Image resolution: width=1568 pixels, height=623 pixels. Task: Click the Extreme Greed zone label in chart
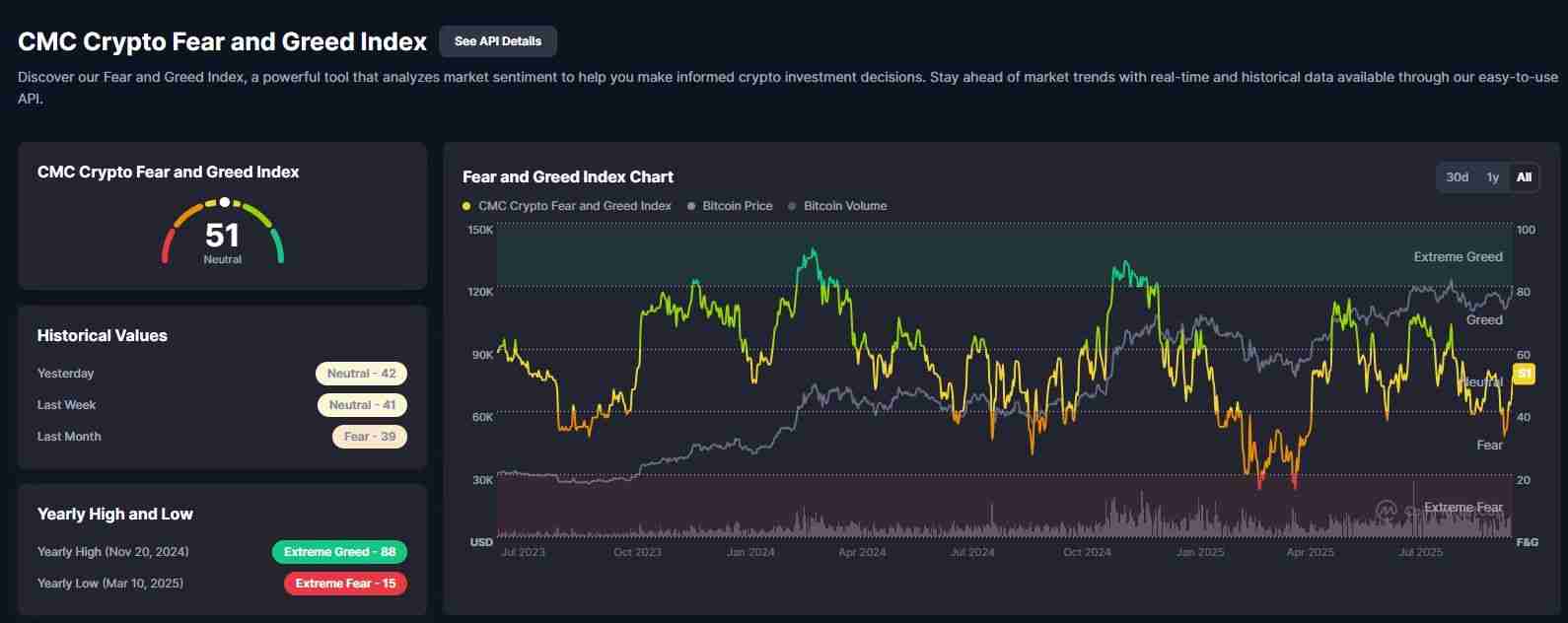coord(1458,257)
